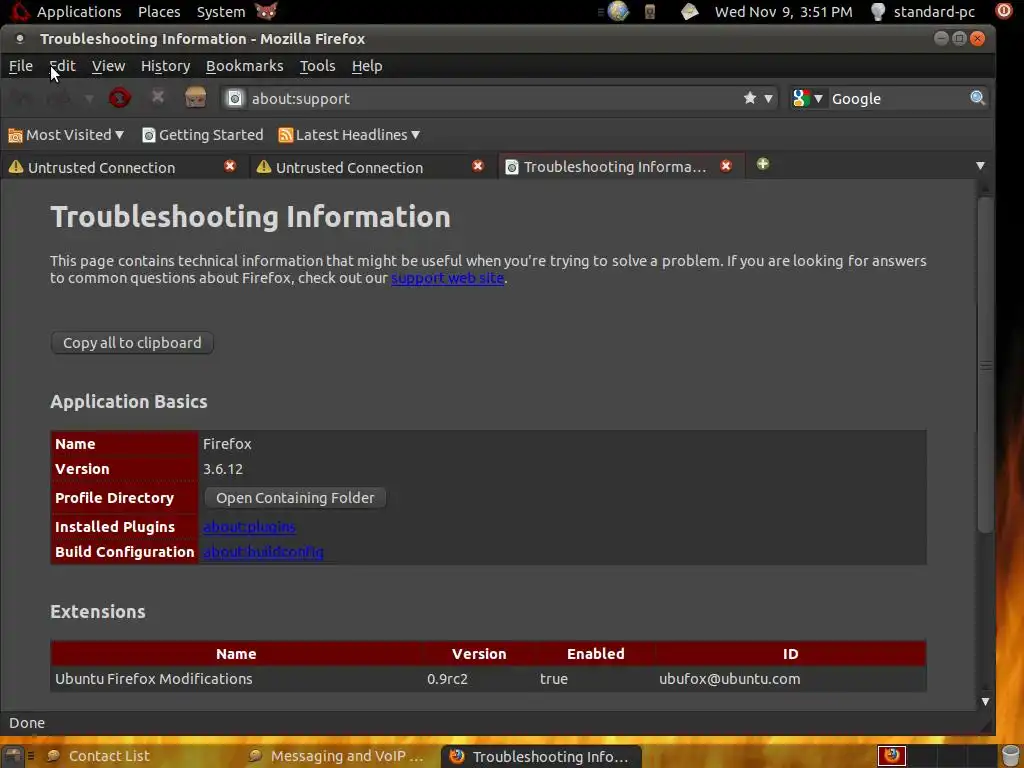Expand the URL bar history dropdown arrow
This screenshot has width=1024, height=768.
point(769,99)
